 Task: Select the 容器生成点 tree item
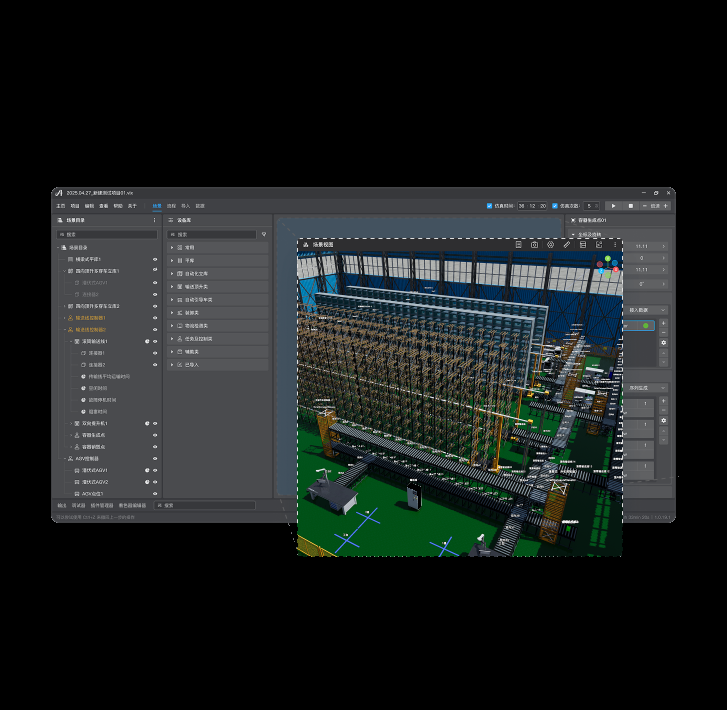[x=94, y=435]
